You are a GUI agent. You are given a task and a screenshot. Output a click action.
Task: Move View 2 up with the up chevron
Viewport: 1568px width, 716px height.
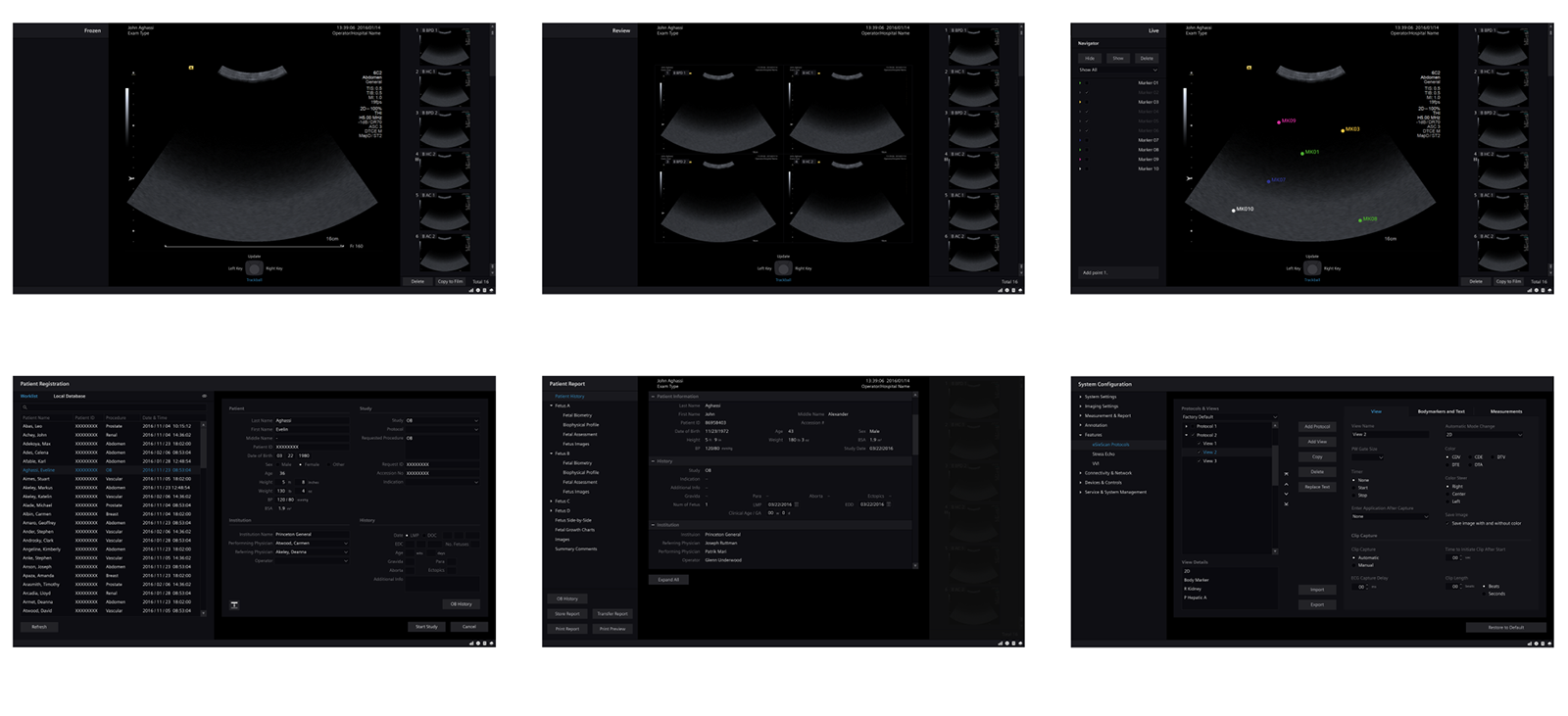pyautogui.click(x=1286, y=484)
